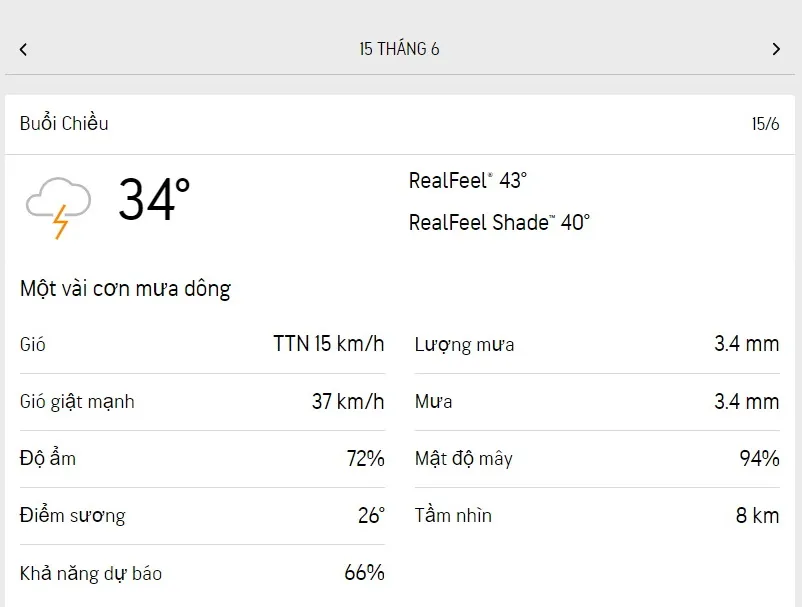This screenshot has height=607, width=802.
Task: Select the 15 THÁNG 6 date heading
Action: pyautogui.click(x=399, y=49)
